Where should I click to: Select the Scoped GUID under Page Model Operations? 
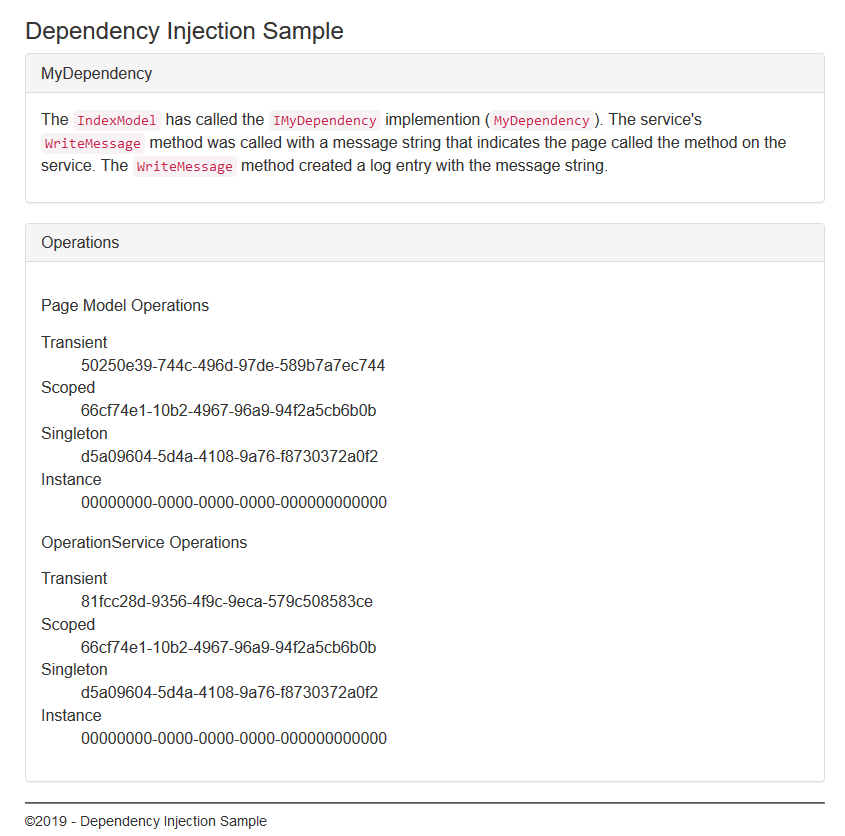pyautogui.click(x=228, y=410)
